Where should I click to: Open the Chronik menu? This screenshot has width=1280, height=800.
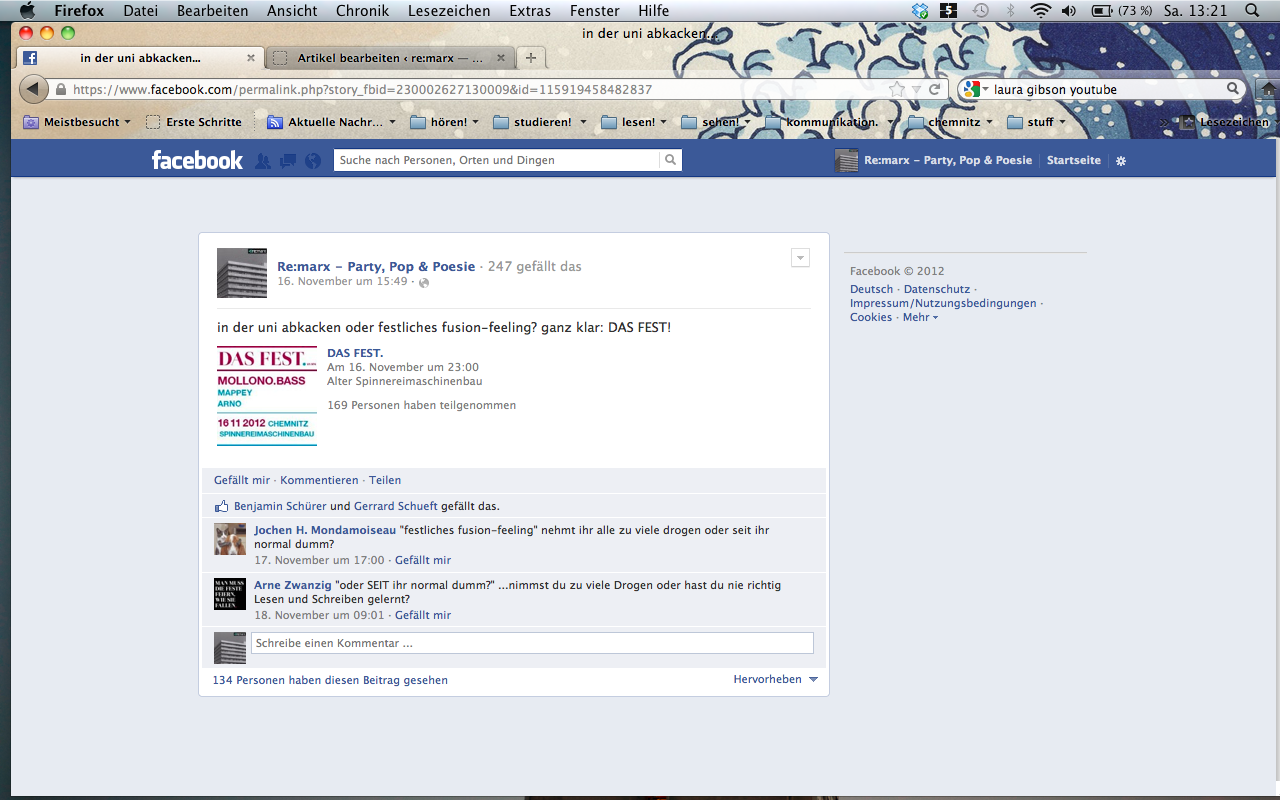point(362,10)
